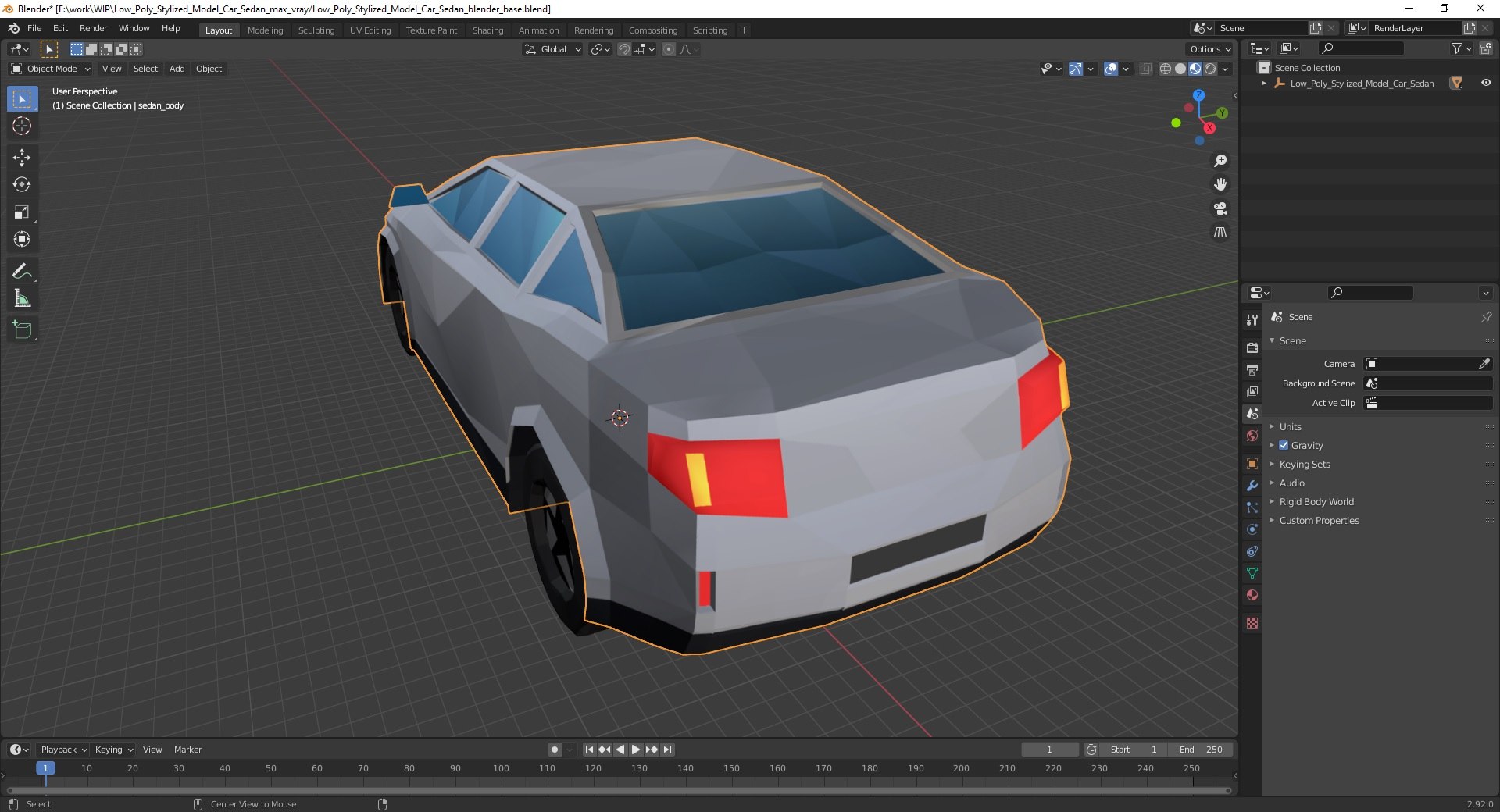
Task: Switch to Solid viewport shading
Action: pyautogui.click(x=1180, y=69)
